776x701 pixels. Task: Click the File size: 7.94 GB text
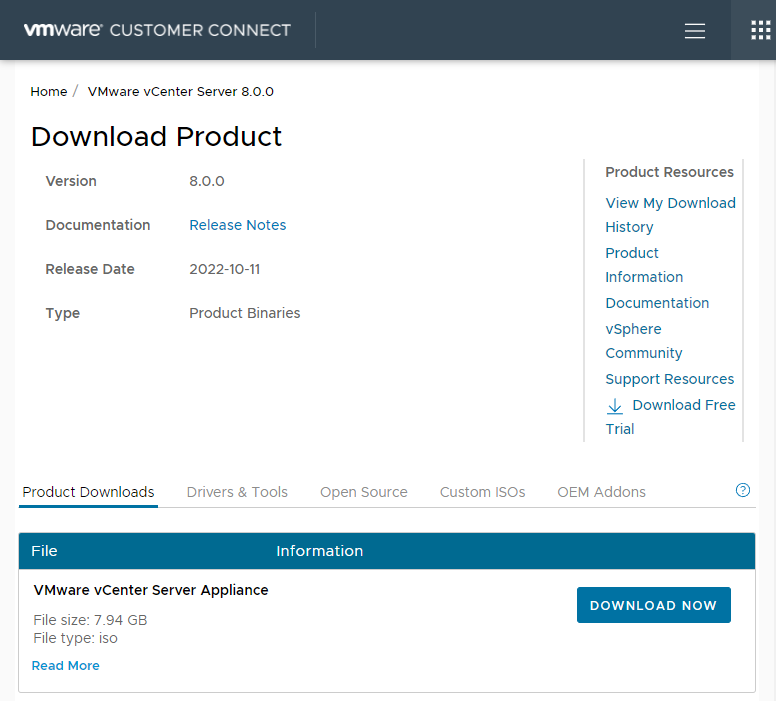click(90, 620)
